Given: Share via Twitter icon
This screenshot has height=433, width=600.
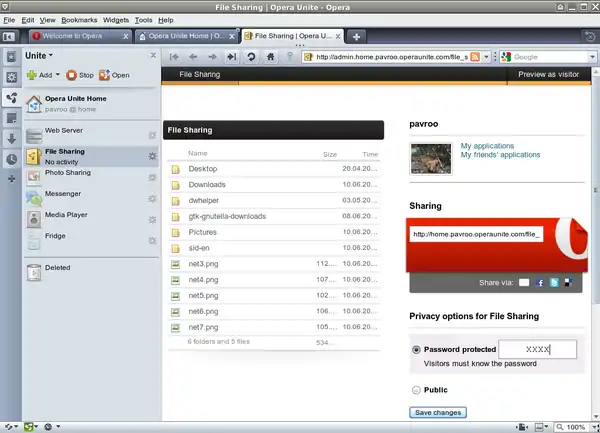Looking at the screenshot, I should 554,283.
